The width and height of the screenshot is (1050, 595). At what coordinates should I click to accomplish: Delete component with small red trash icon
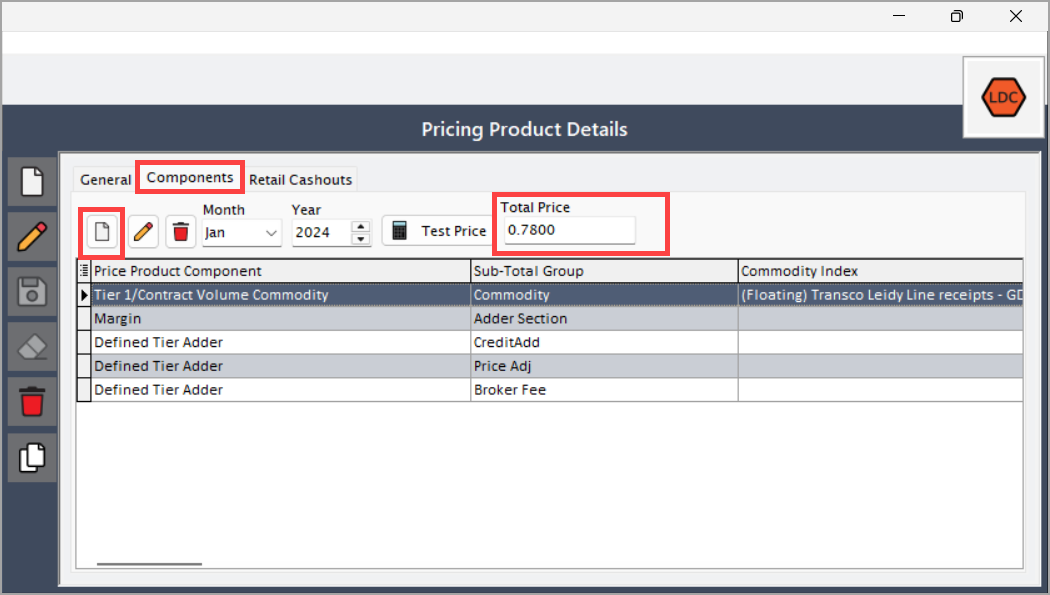click(x=181, y=232)
